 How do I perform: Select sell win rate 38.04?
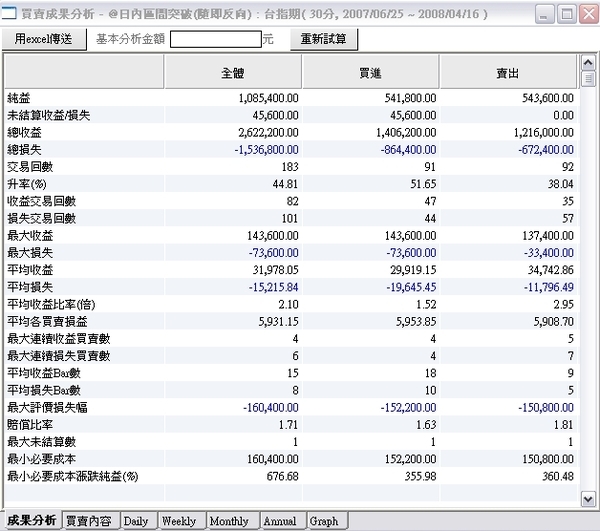point(561,184)
